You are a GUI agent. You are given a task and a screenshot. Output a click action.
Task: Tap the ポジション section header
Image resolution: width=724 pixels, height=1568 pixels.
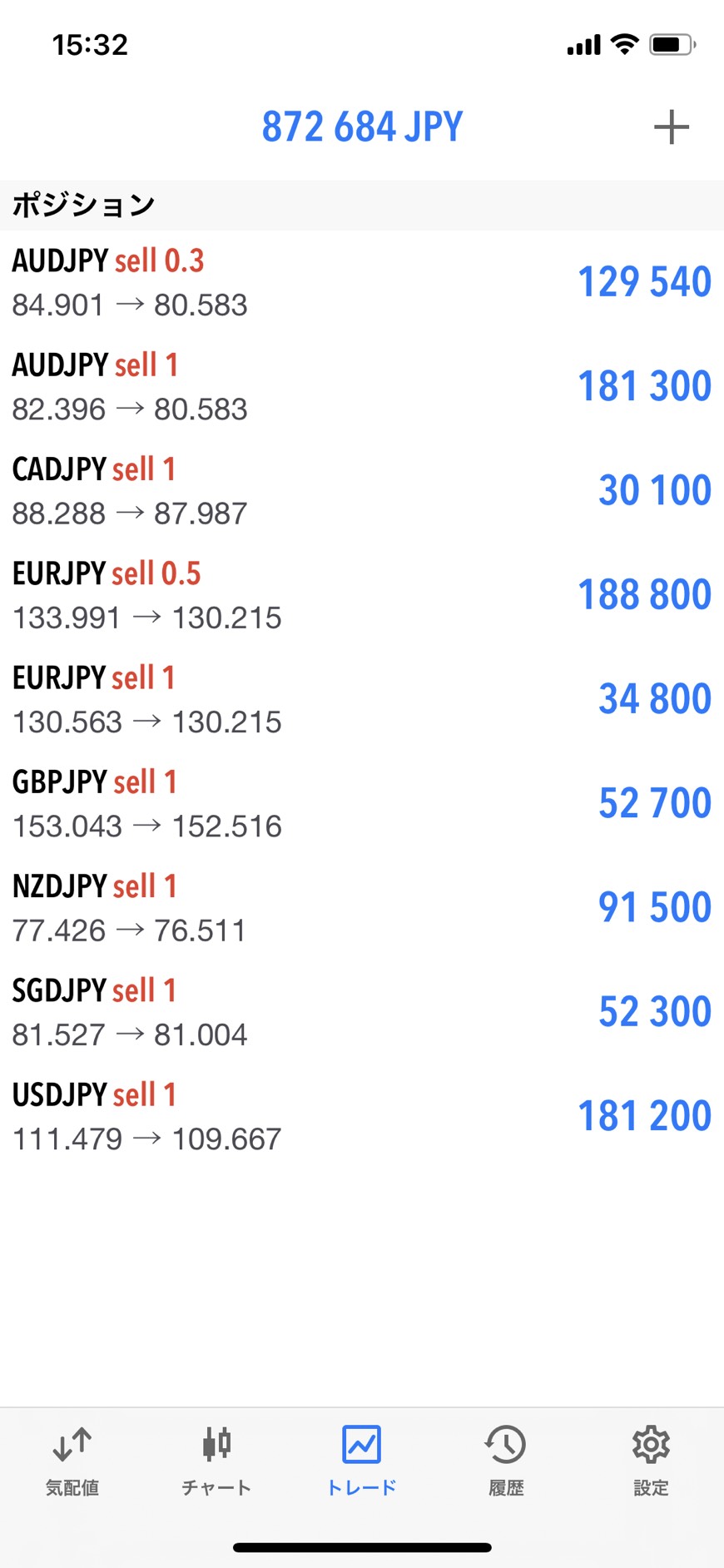click(x=83, y=205)
